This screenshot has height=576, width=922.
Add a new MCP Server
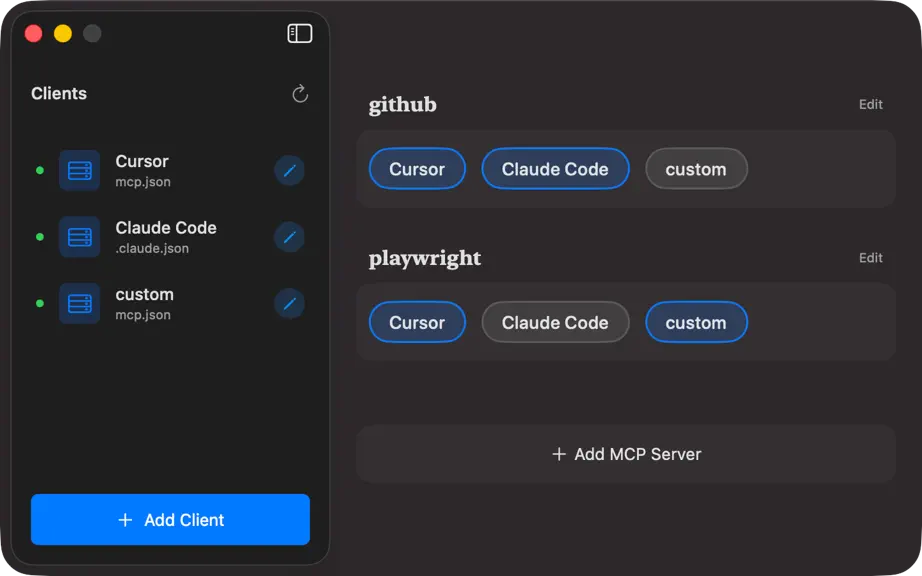[626, 454]
